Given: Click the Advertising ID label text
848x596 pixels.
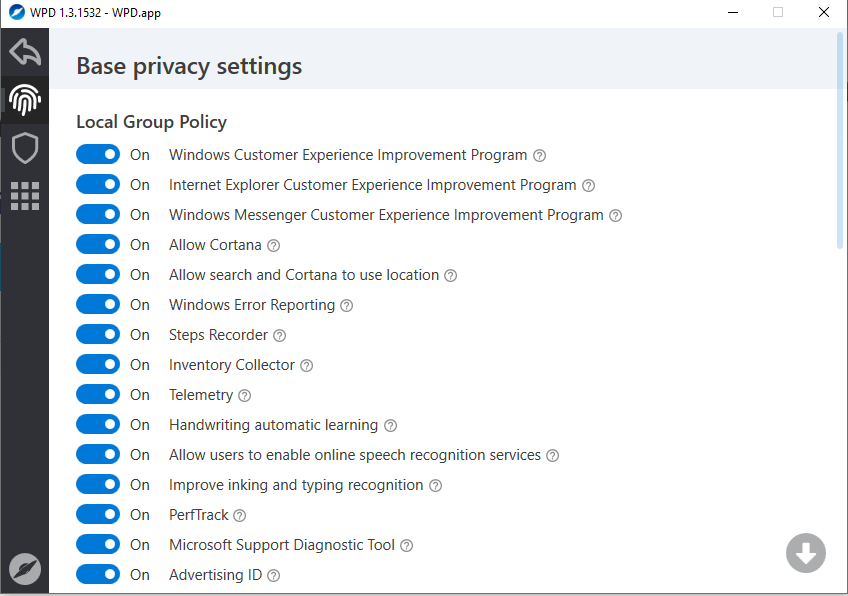Looking at the screenshot, I should pyautogui.click(x=215, y=575).
